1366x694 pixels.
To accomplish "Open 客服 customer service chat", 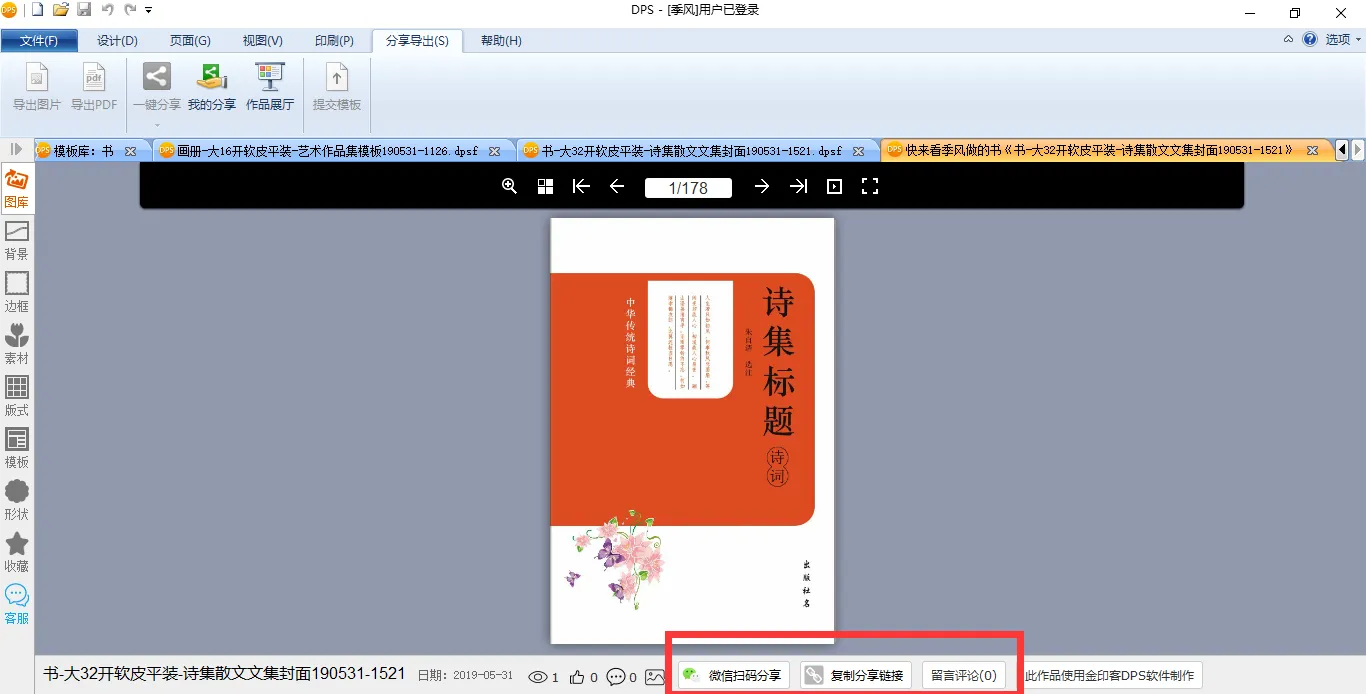I will pos(17,603).
